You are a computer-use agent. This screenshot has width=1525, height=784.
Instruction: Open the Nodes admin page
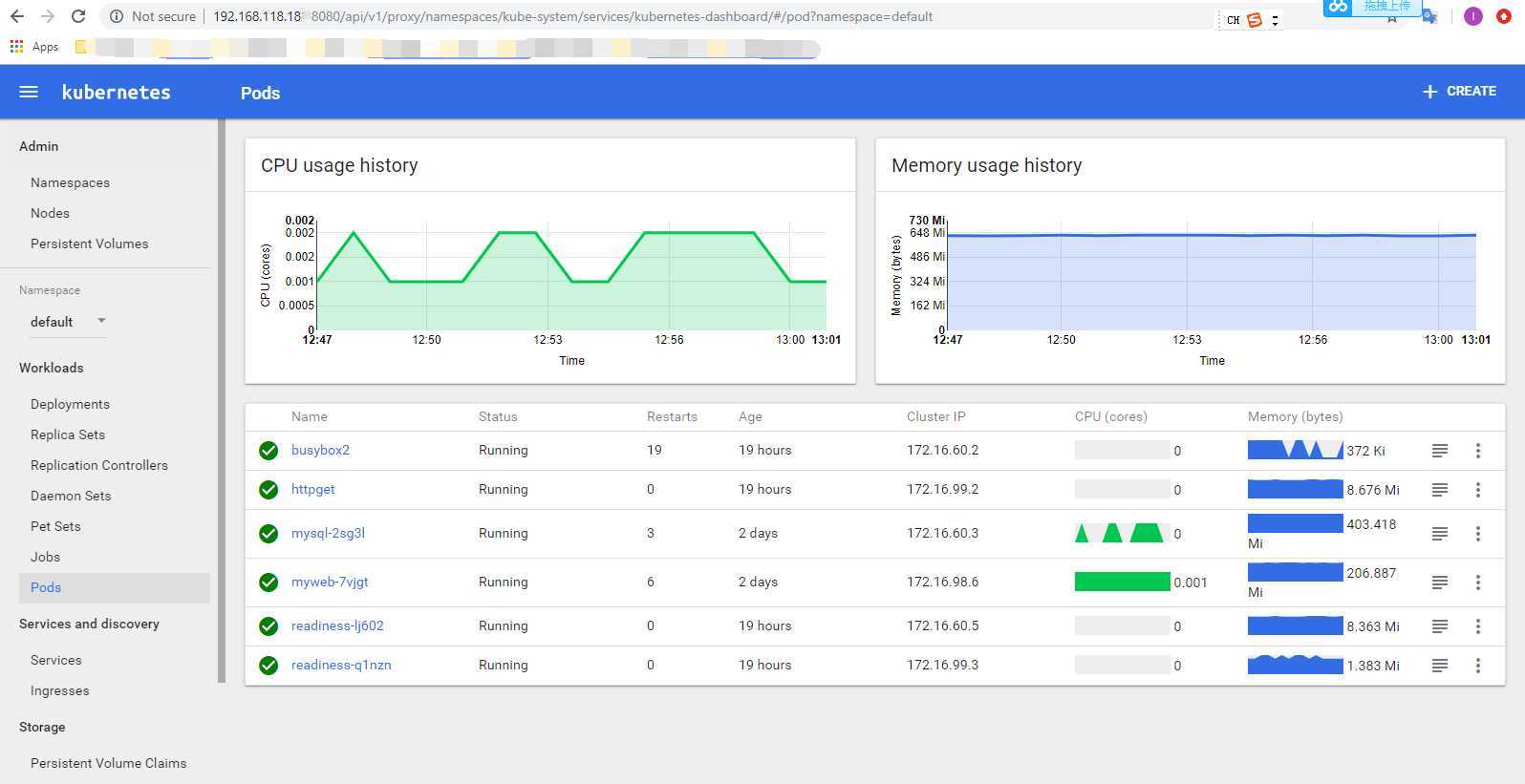click(x=50, y=213)
